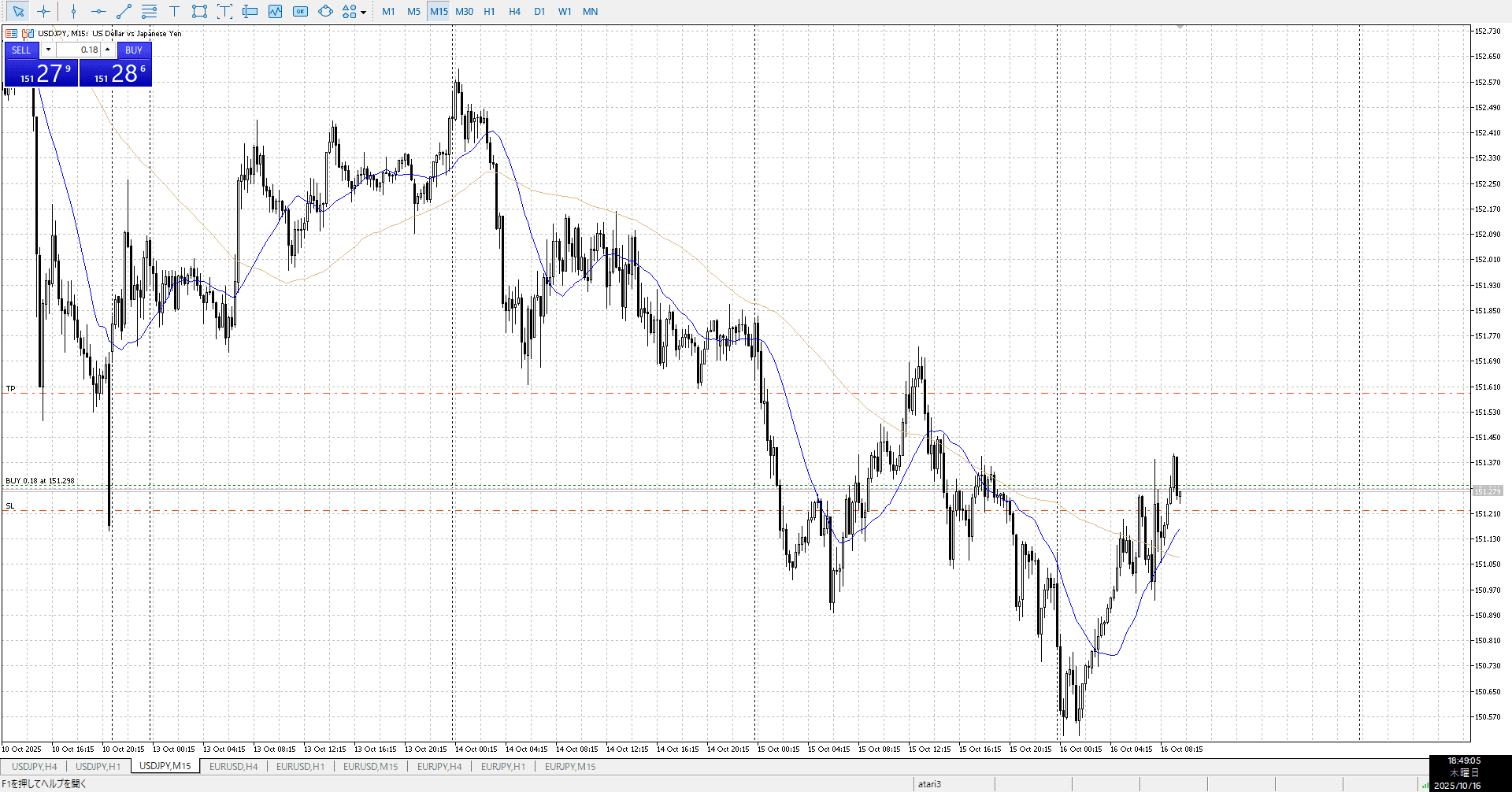Image resolution: width=1512 pixels, height=792 pixels.
Task: Click the lot volume field 0.18
Action: point(79,50)
